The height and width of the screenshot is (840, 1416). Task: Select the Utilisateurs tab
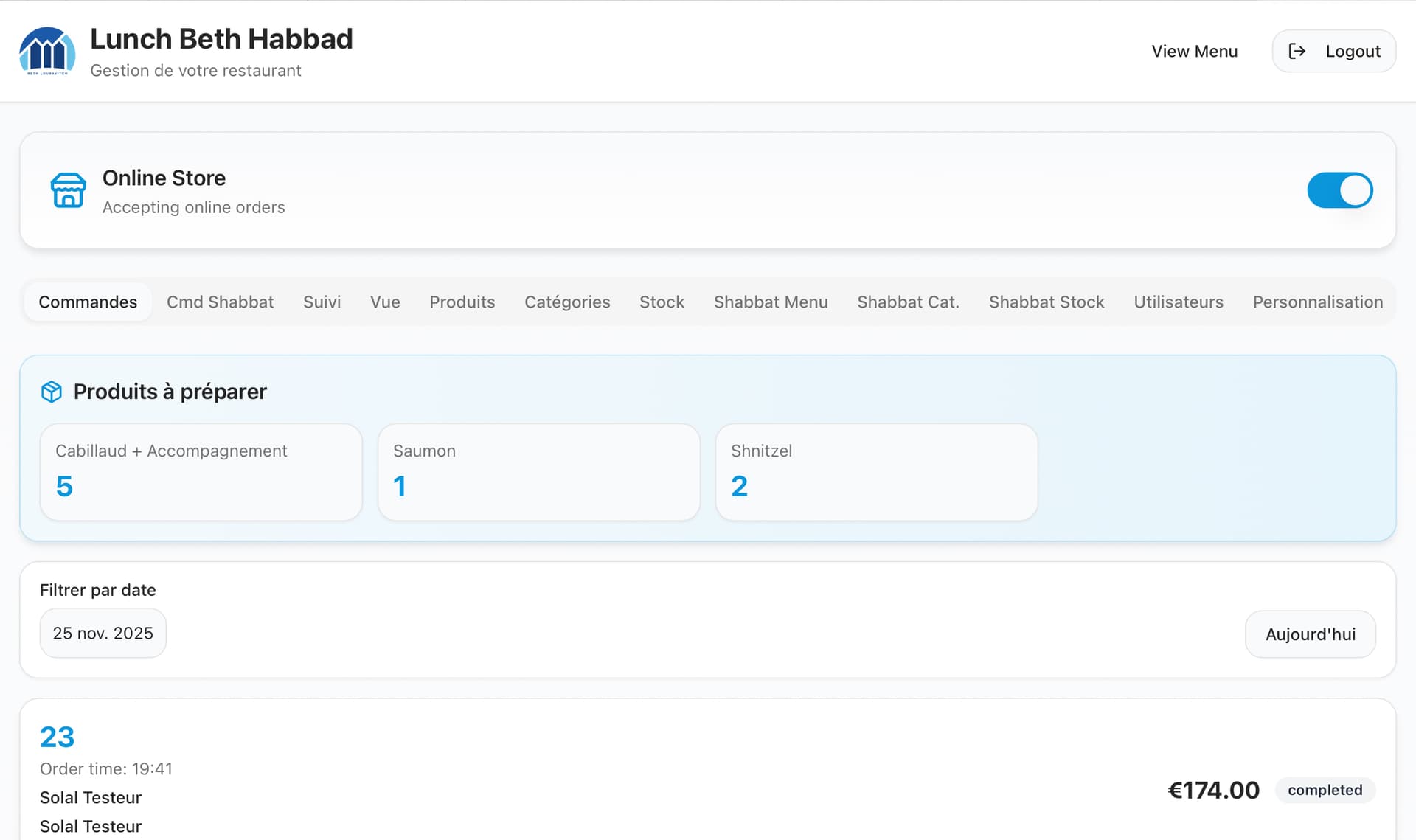pyautogui.click(x=1178, y=302)
